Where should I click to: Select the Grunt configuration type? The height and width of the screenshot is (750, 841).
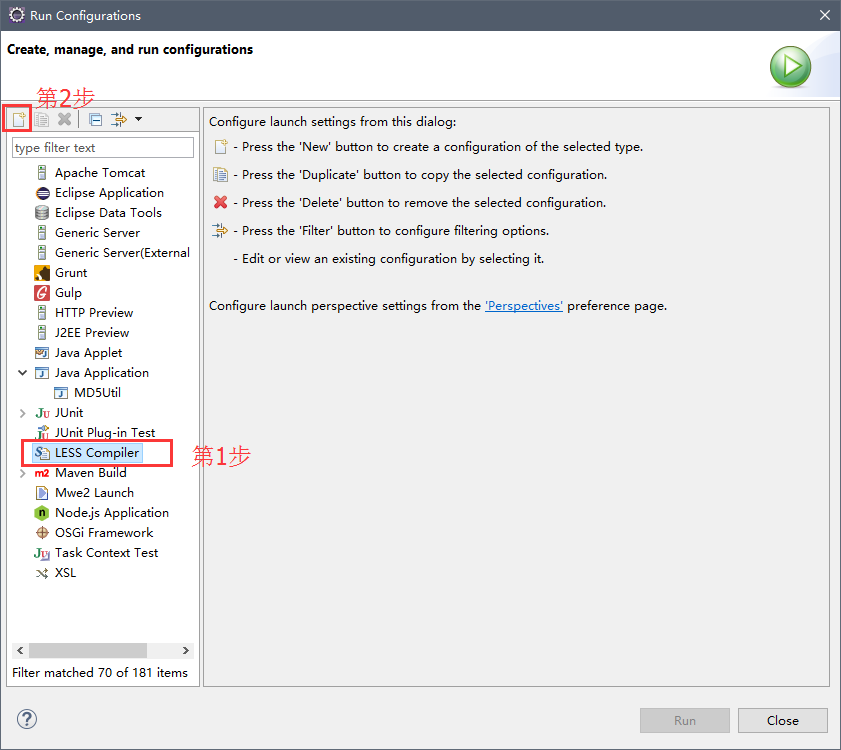(71, 273)
